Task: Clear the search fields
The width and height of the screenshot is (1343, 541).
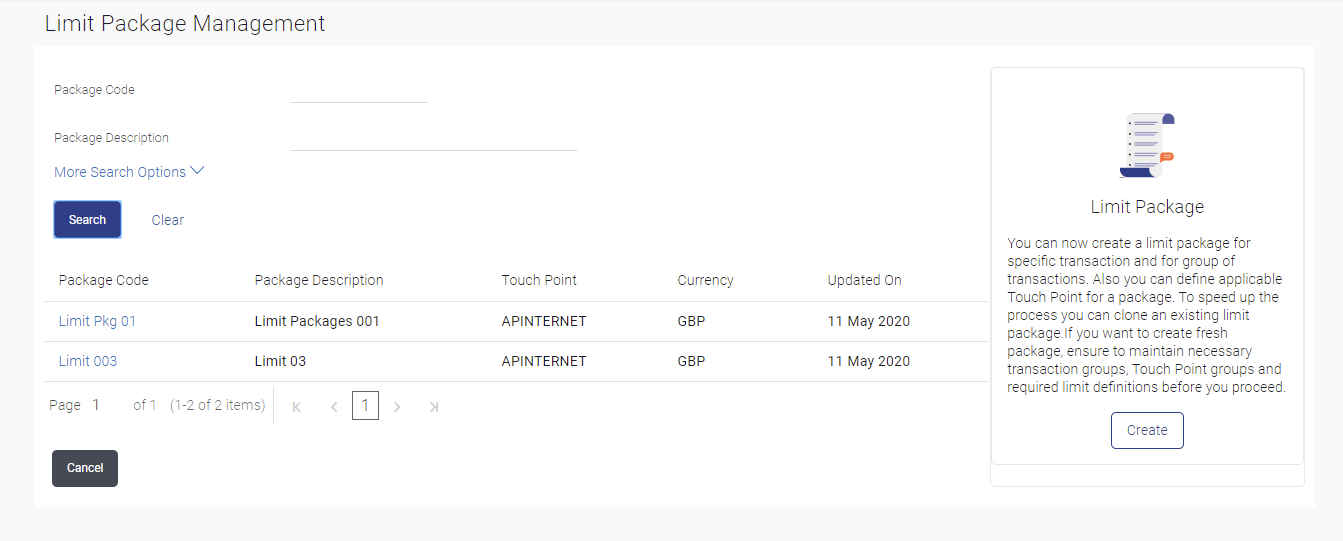Action: (168, 220)
